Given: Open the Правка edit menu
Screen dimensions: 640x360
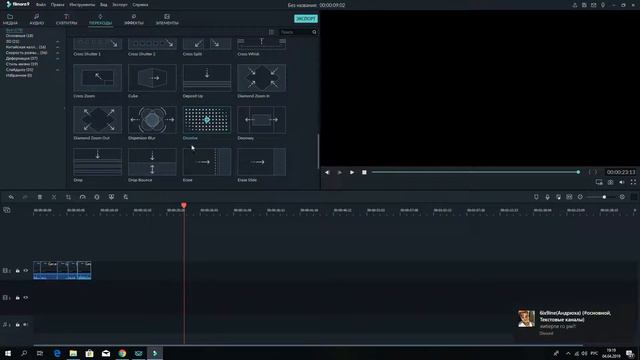Looking at the screenshot, I should tap(58, 5).
